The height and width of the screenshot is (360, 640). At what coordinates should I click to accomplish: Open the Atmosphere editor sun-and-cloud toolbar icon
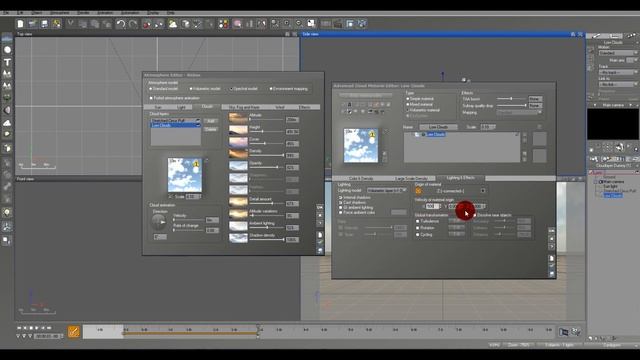(173, 24)
